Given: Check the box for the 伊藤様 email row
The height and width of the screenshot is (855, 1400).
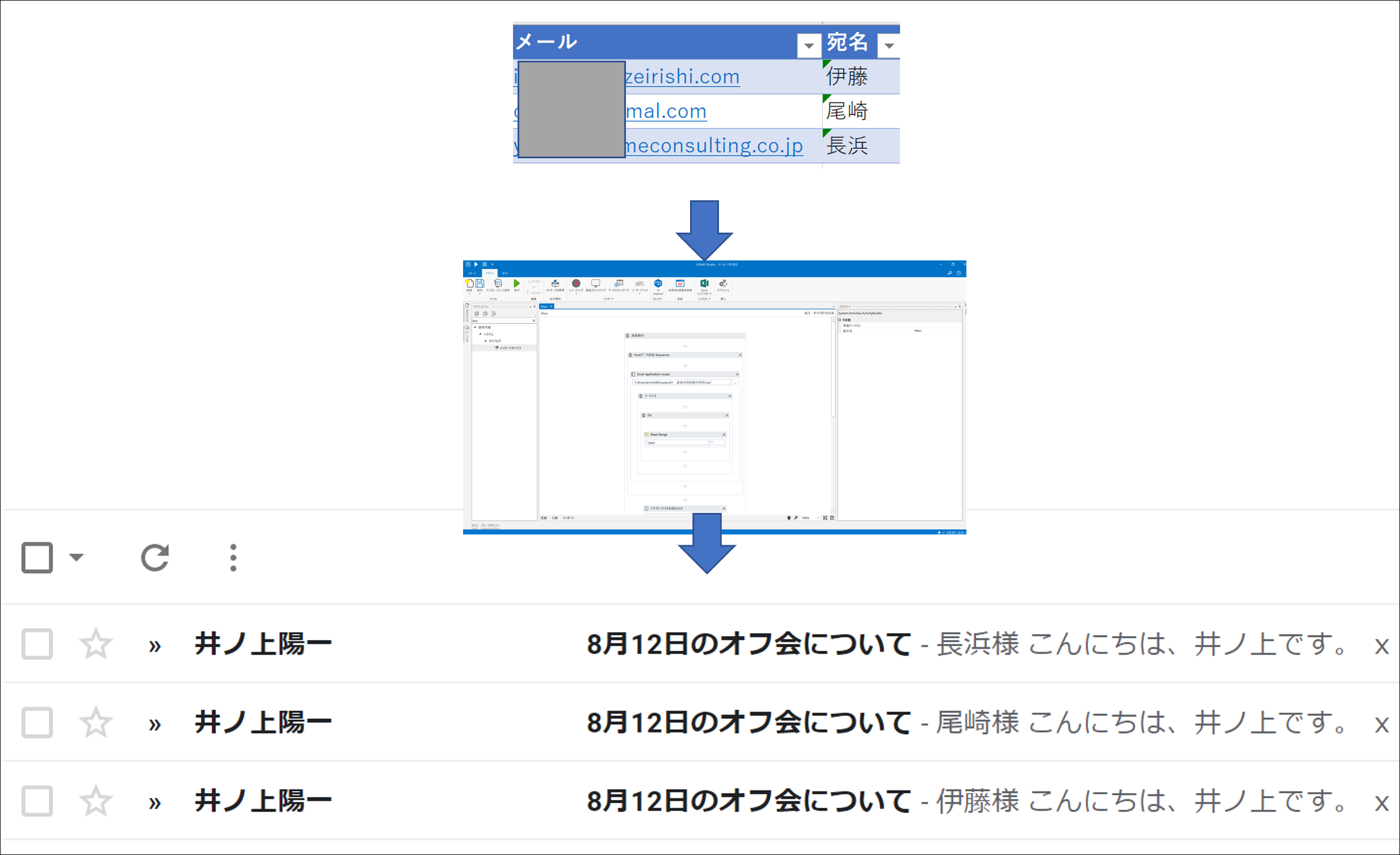Looking at the screenshot, I should click(37, 801).
